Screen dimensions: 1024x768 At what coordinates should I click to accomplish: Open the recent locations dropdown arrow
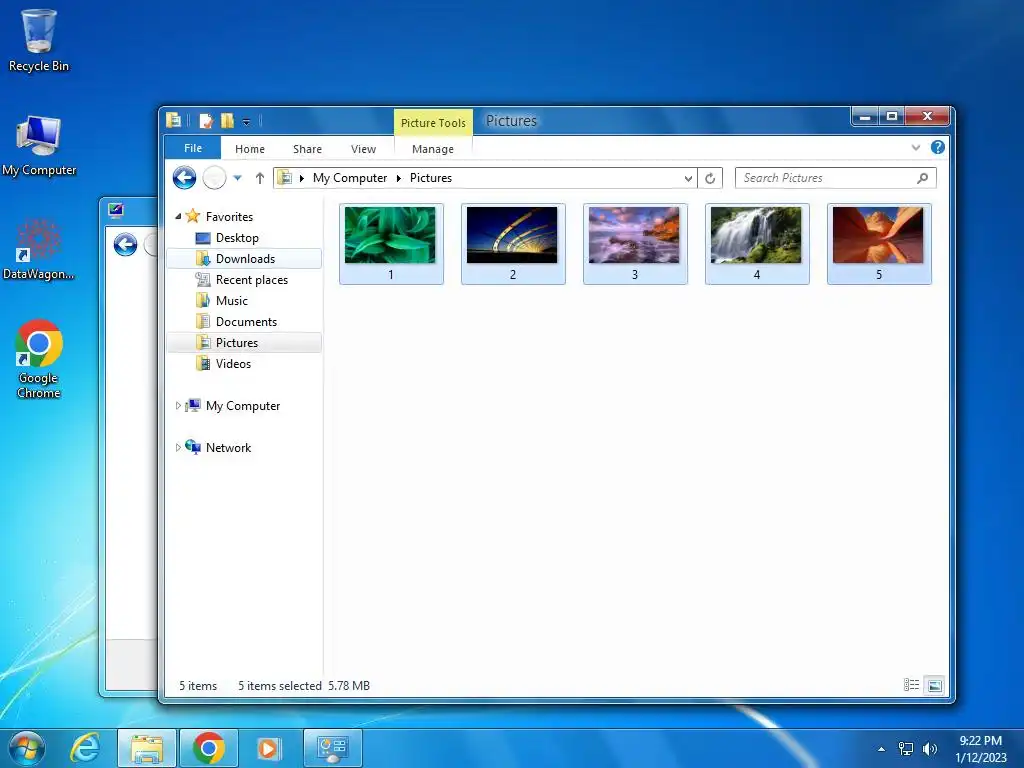pos(238,178)
